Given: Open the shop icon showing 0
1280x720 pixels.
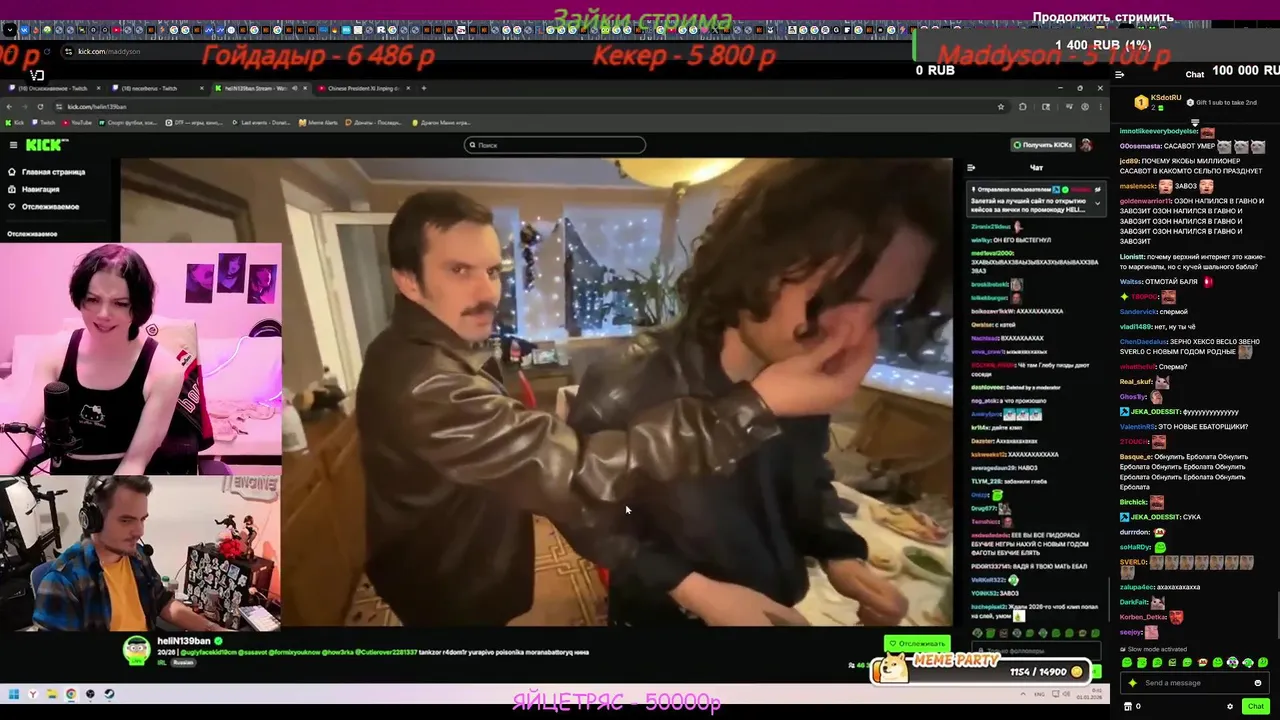Looking at the screenshot, I should tap(1132, 706).
